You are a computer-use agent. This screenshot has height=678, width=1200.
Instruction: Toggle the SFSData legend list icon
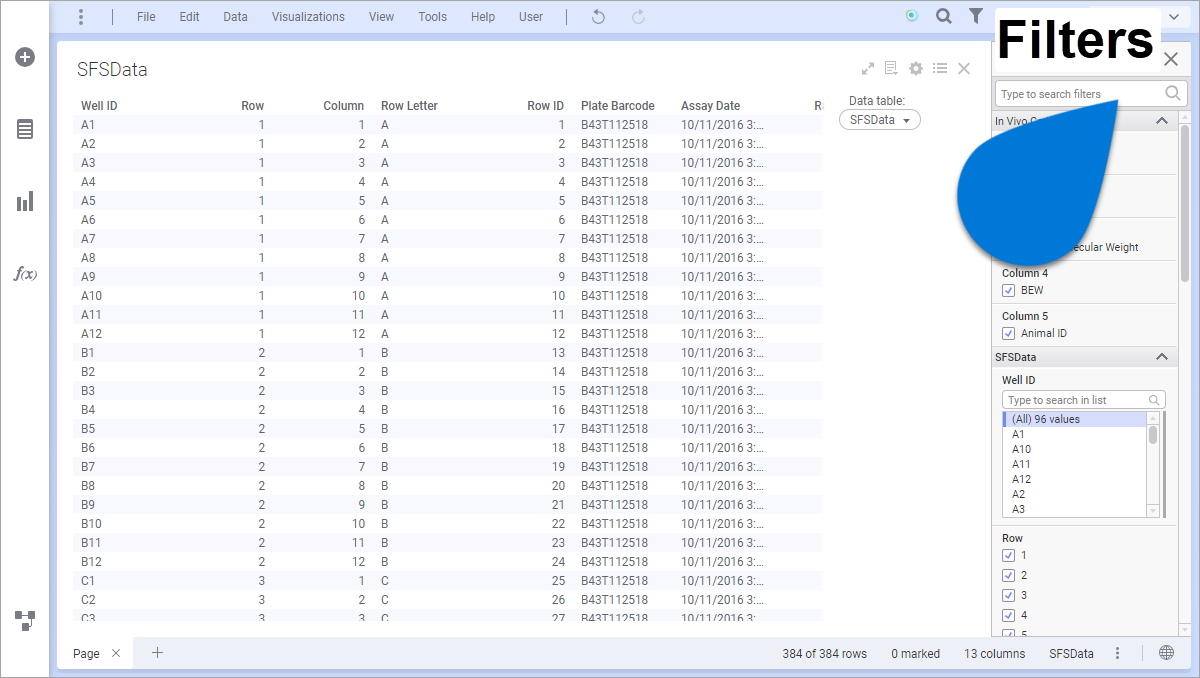(940, 68)
